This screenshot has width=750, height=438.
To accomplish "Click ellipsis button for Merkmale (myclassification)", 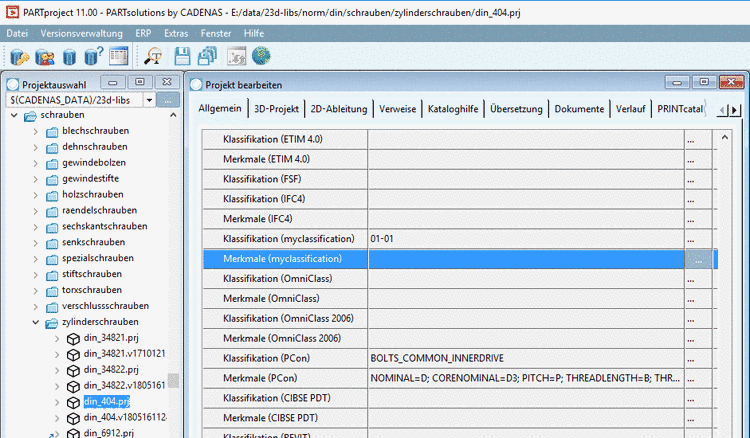I will (699, 260).
